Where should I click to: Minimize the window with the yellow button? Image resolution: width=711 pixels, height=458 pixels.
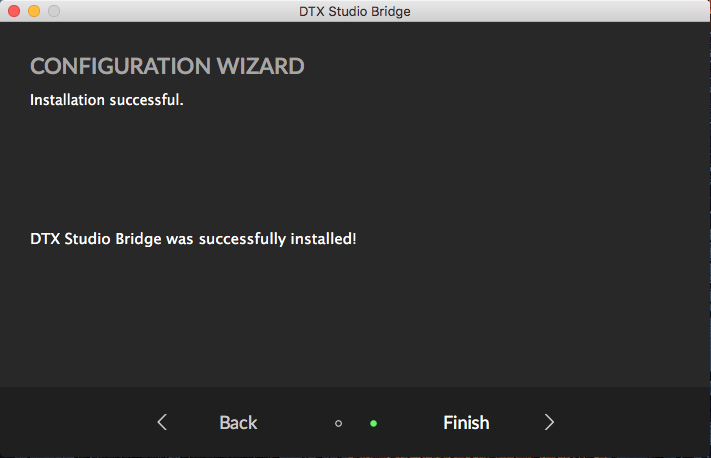tap(34, 11)
